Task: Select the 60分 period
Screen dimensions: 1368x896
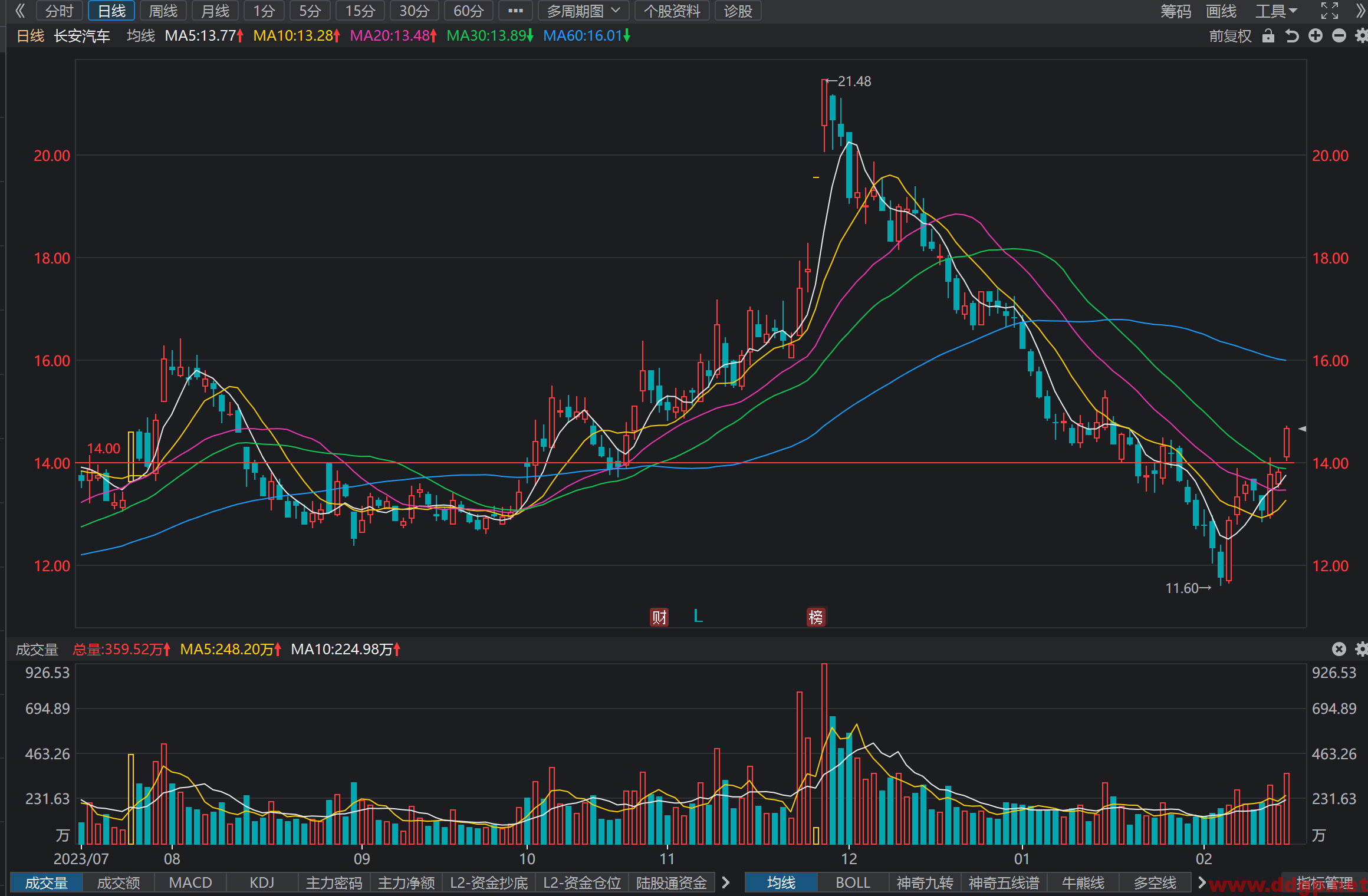Action: [x=469, y=11]
